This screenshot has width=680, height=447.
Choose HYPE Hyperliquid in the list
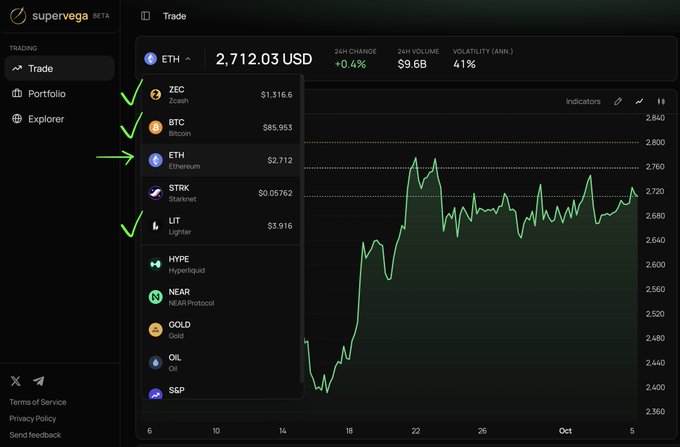coord(221,264)
